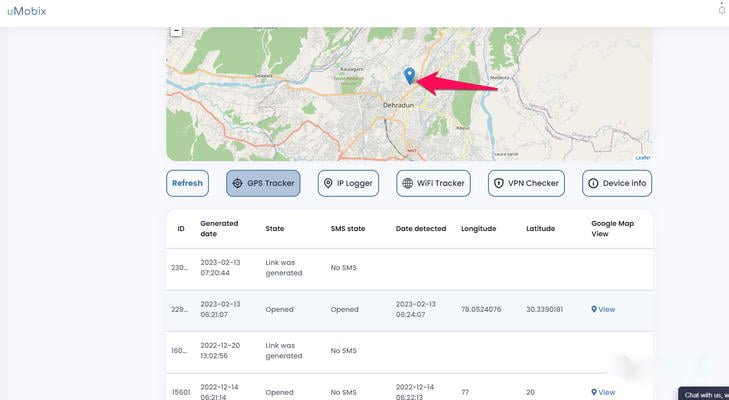729x400 pixels.
Task: Open View link for the 2023-02-13 row
Action: 603,309
